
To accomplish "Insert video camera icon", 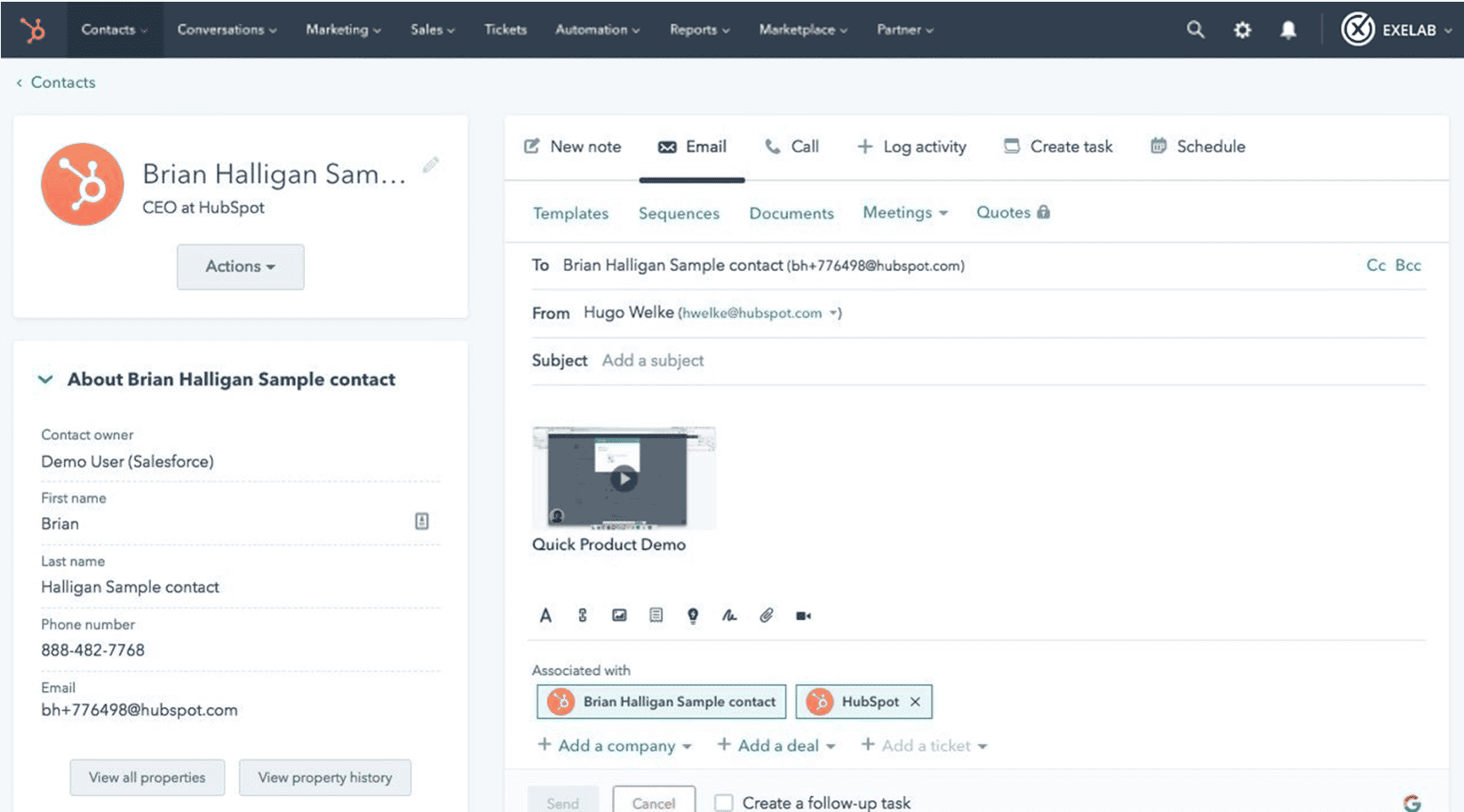I will tap(803, 615).
